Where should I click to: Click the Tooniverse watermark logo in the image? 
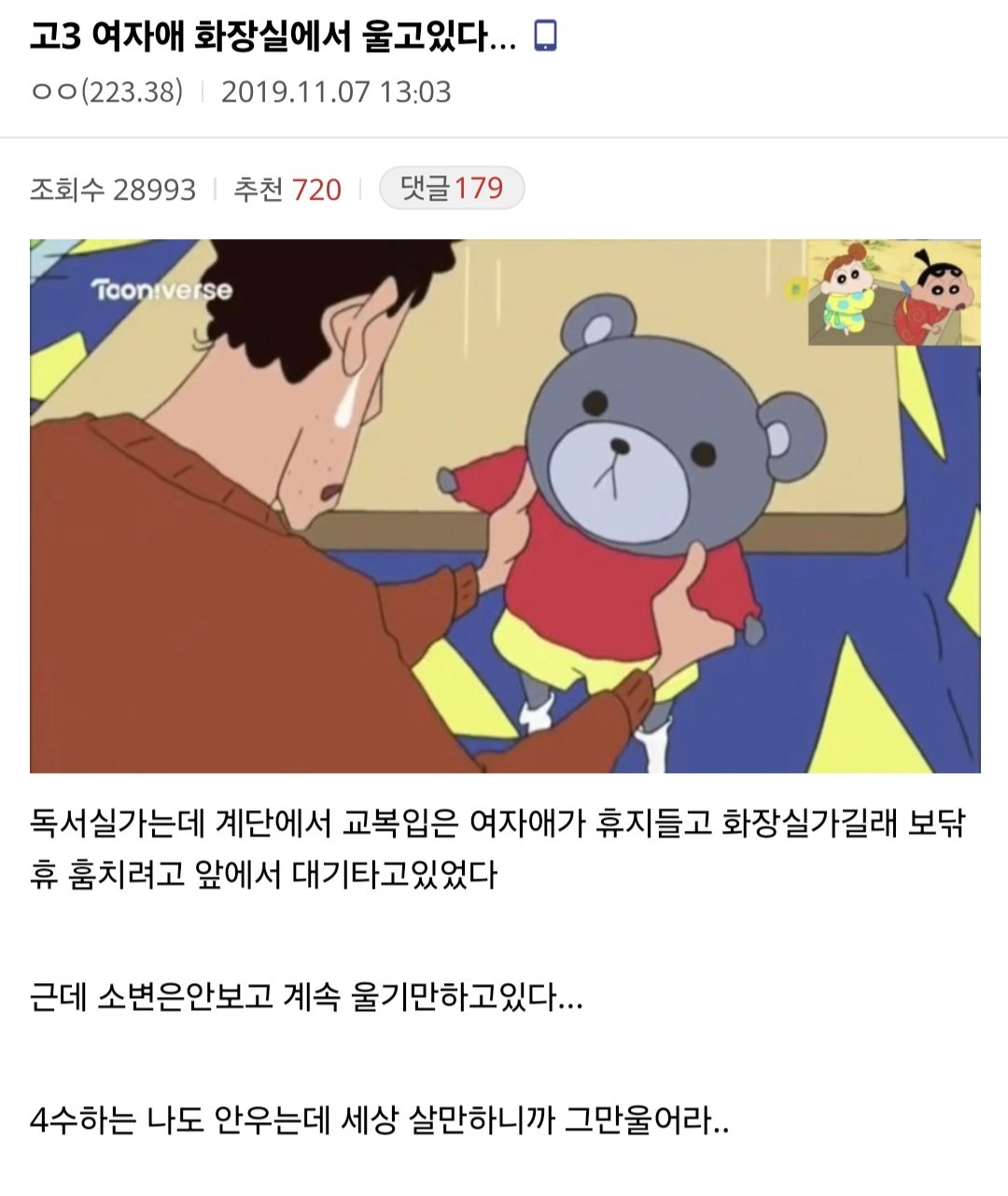point(161,289)
